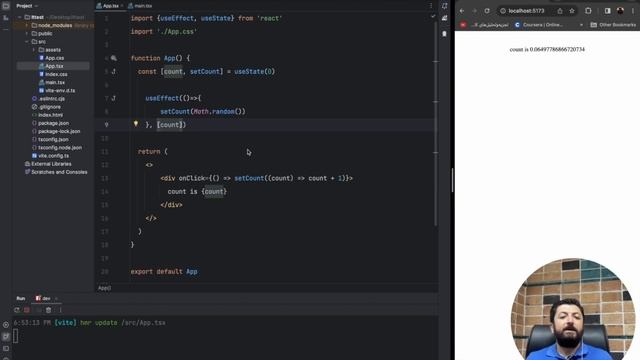Click the yellow light bulb on line 9
This screenshot has width=640, height=360.
coord(136,124)
